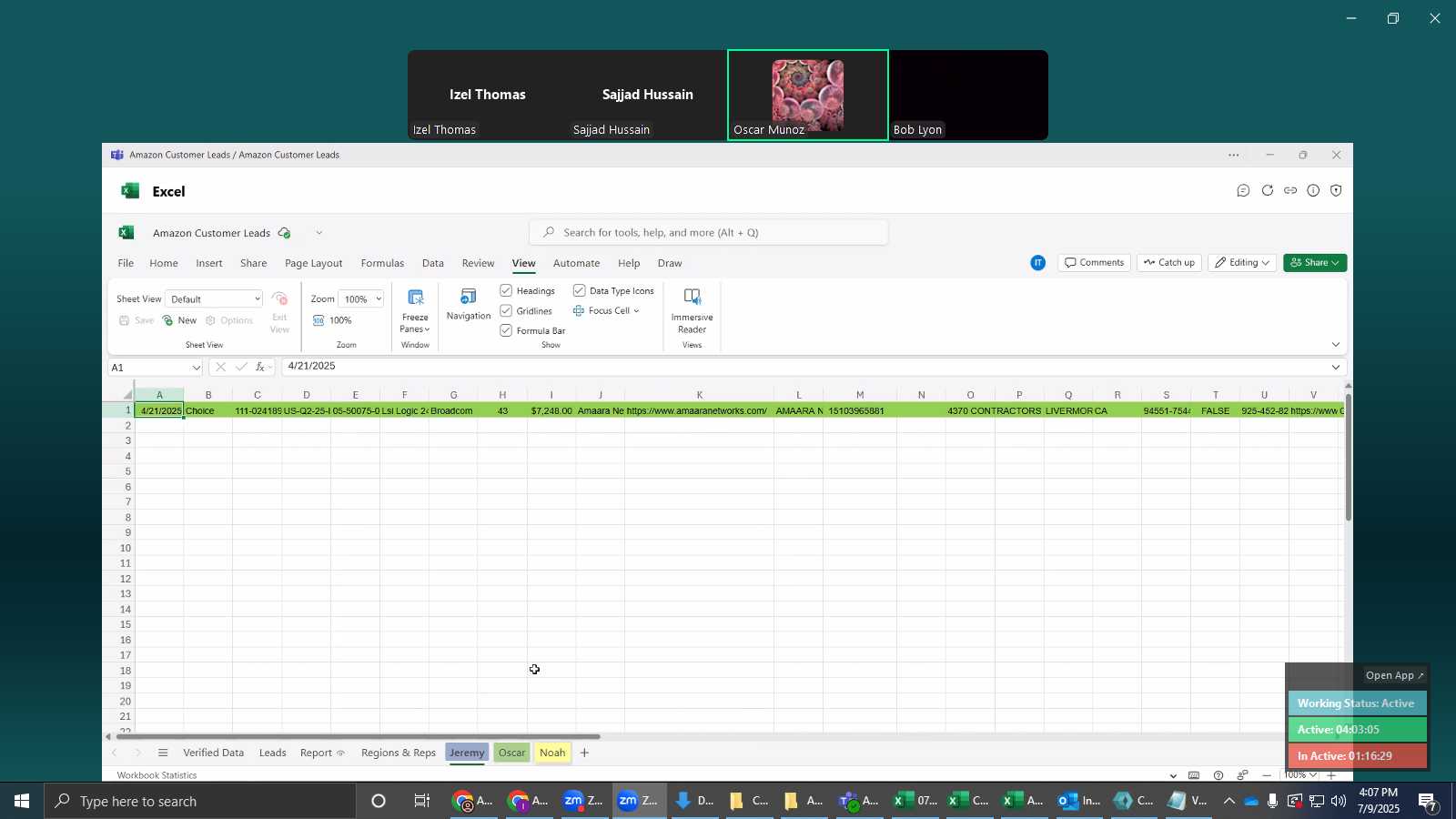This screenshot has width=1456, height=819.
Task: Launch Immersive Reader view
Action: point(692,298)
